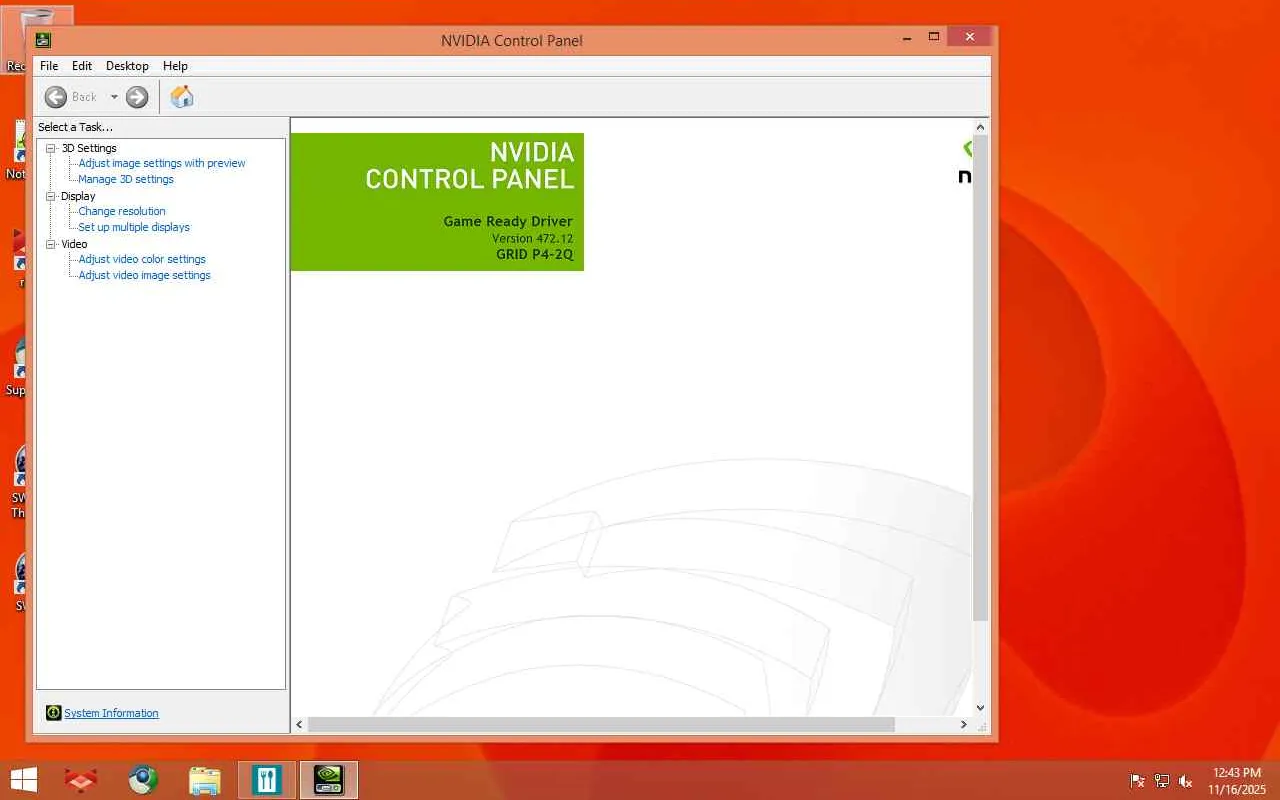1280x800 pixels.
Task: Open the File menu
Action: coord(49,66)
